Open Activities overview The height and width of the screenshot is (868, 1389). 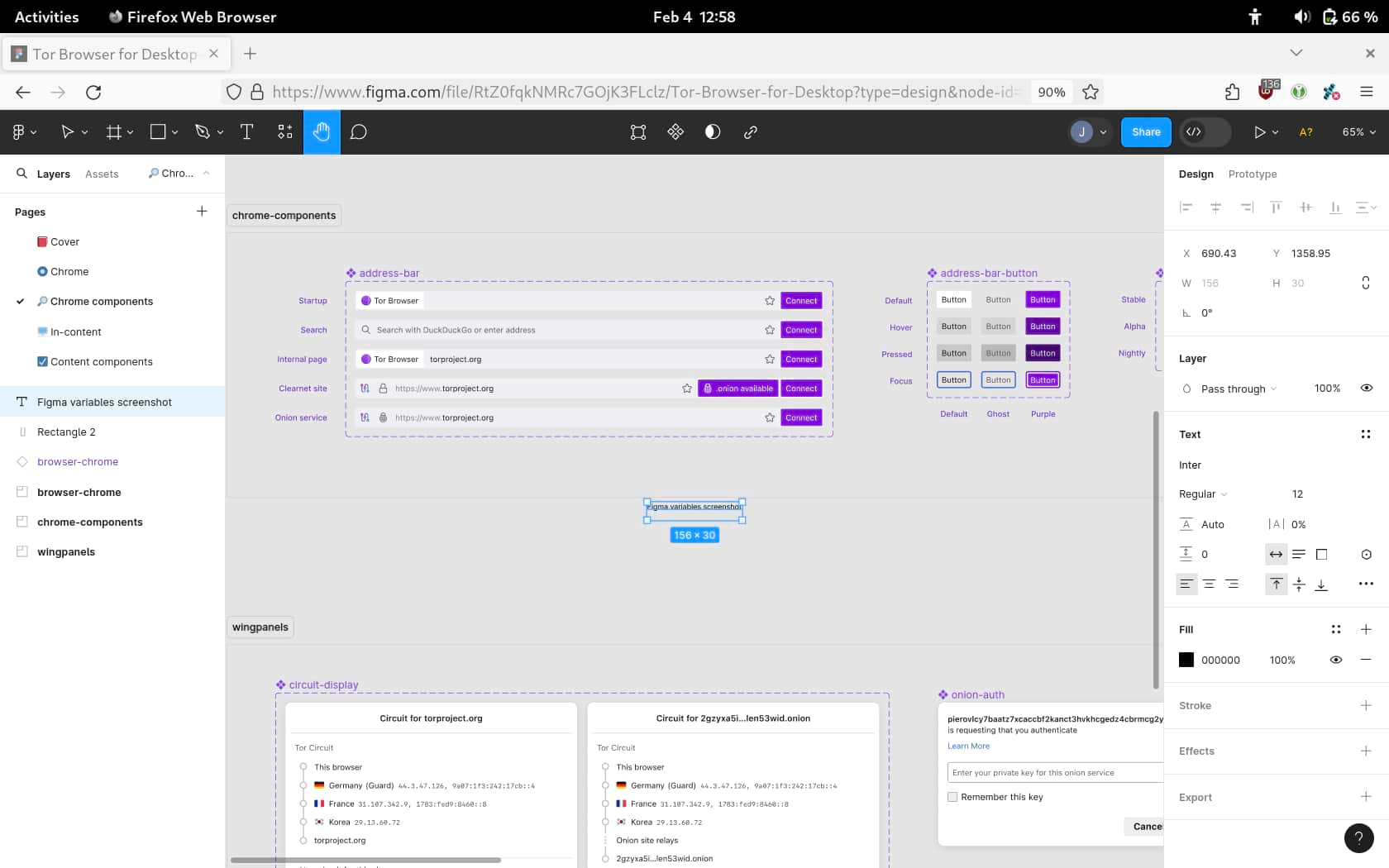point(47,17)
